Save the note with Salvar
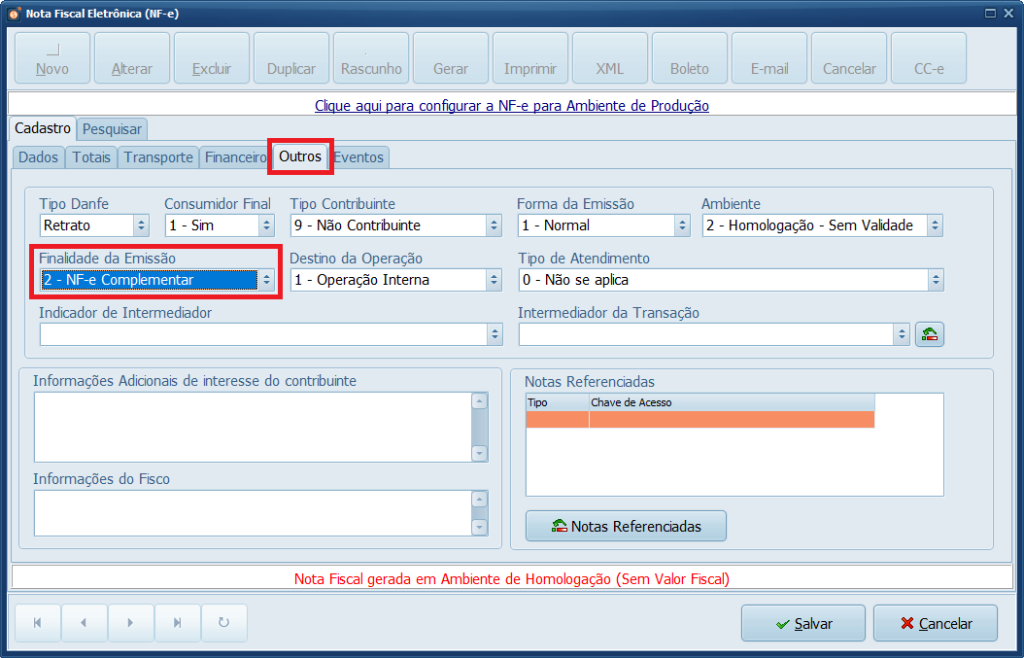 point(802,622)
